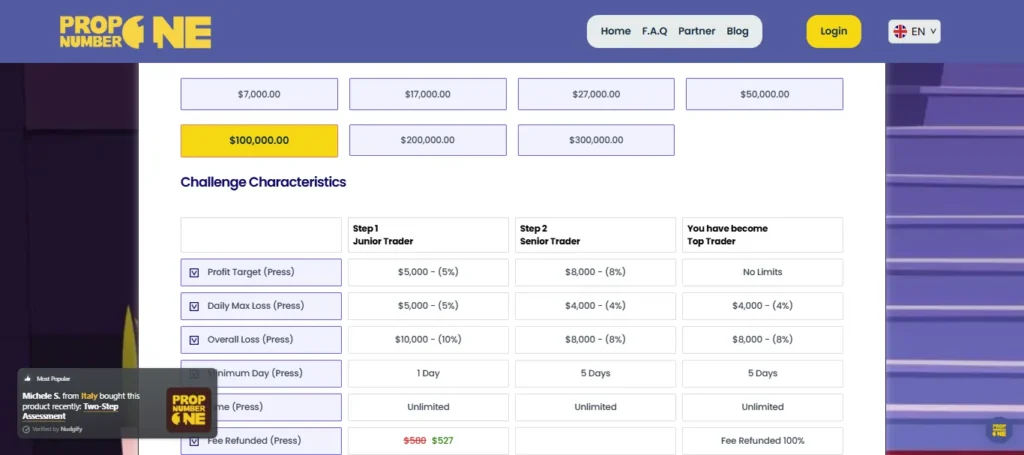Click the struck-through $580 price
Image resolution: width=1024 pixels, height=455 pixels.
point(415,441)
